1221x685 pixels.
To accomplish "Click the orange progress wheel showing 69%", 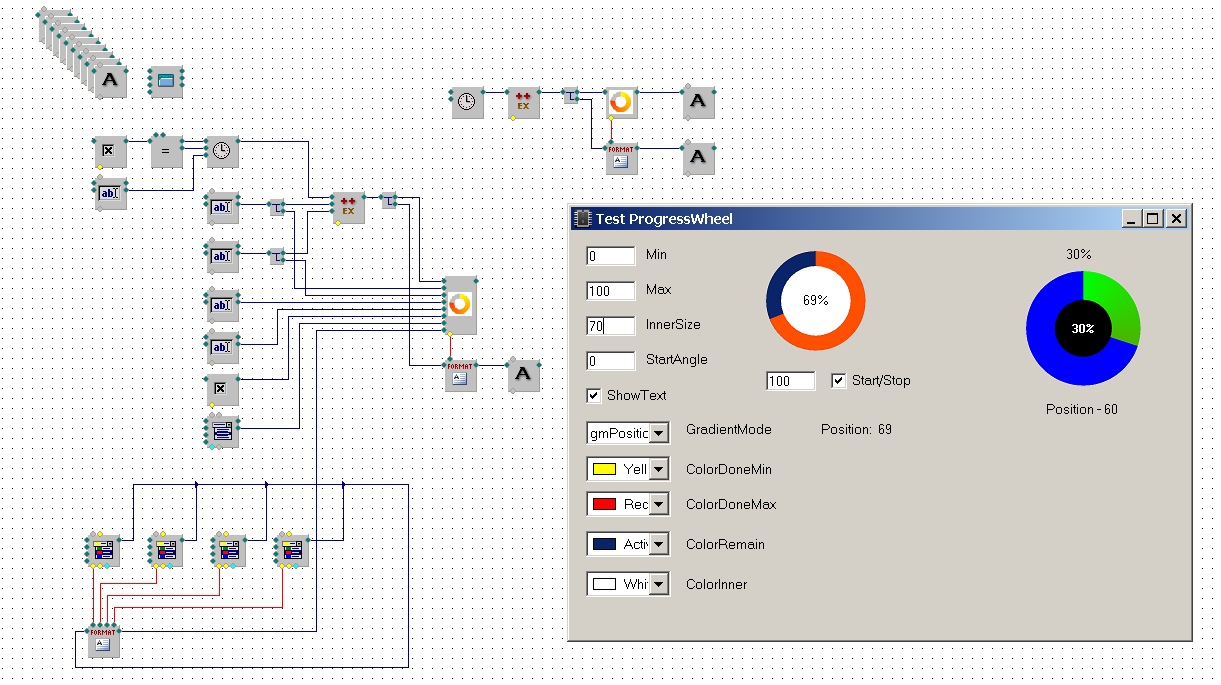I will point(816,301).
